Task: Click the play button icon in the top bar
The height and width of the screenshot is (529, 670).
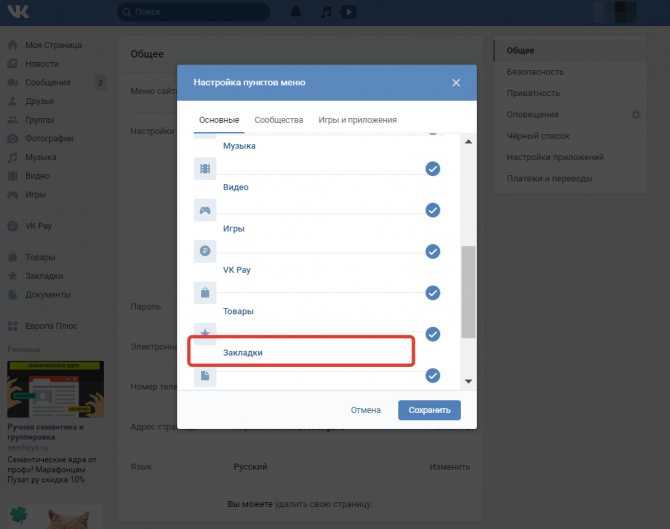Action: point(348,12)
